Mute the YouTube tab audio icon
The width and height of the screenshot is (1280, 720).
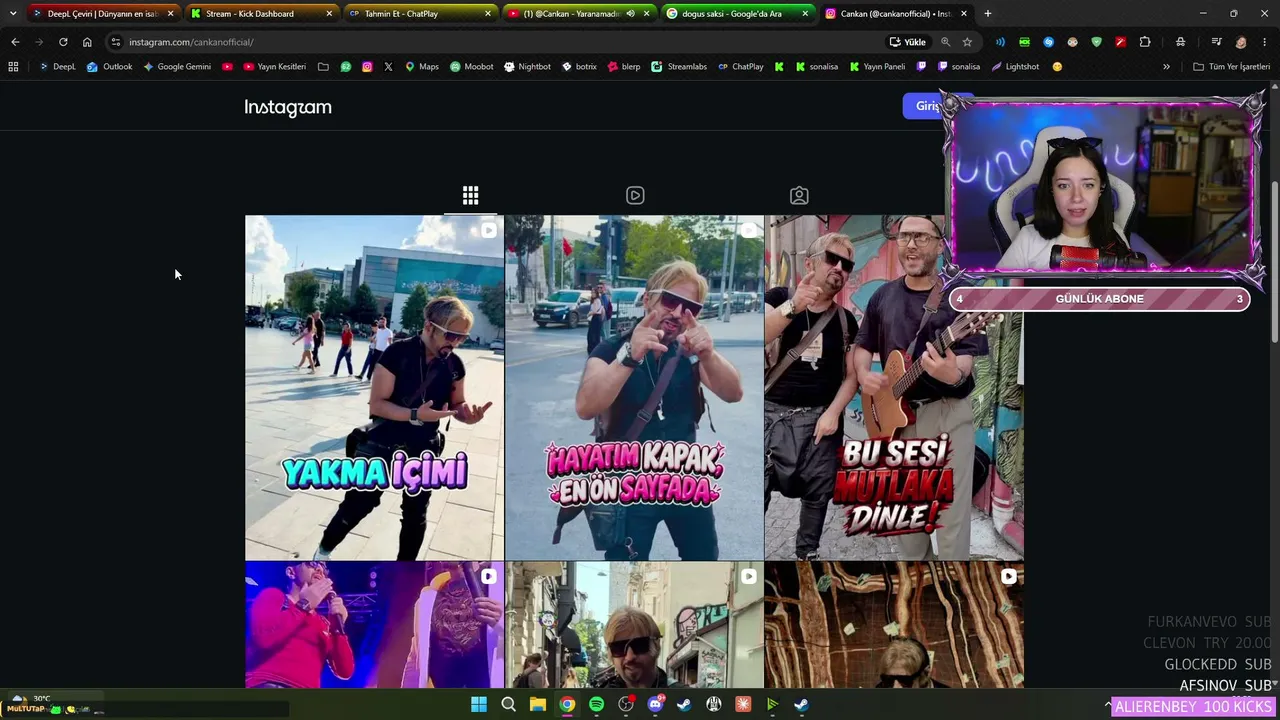point(630,14)
